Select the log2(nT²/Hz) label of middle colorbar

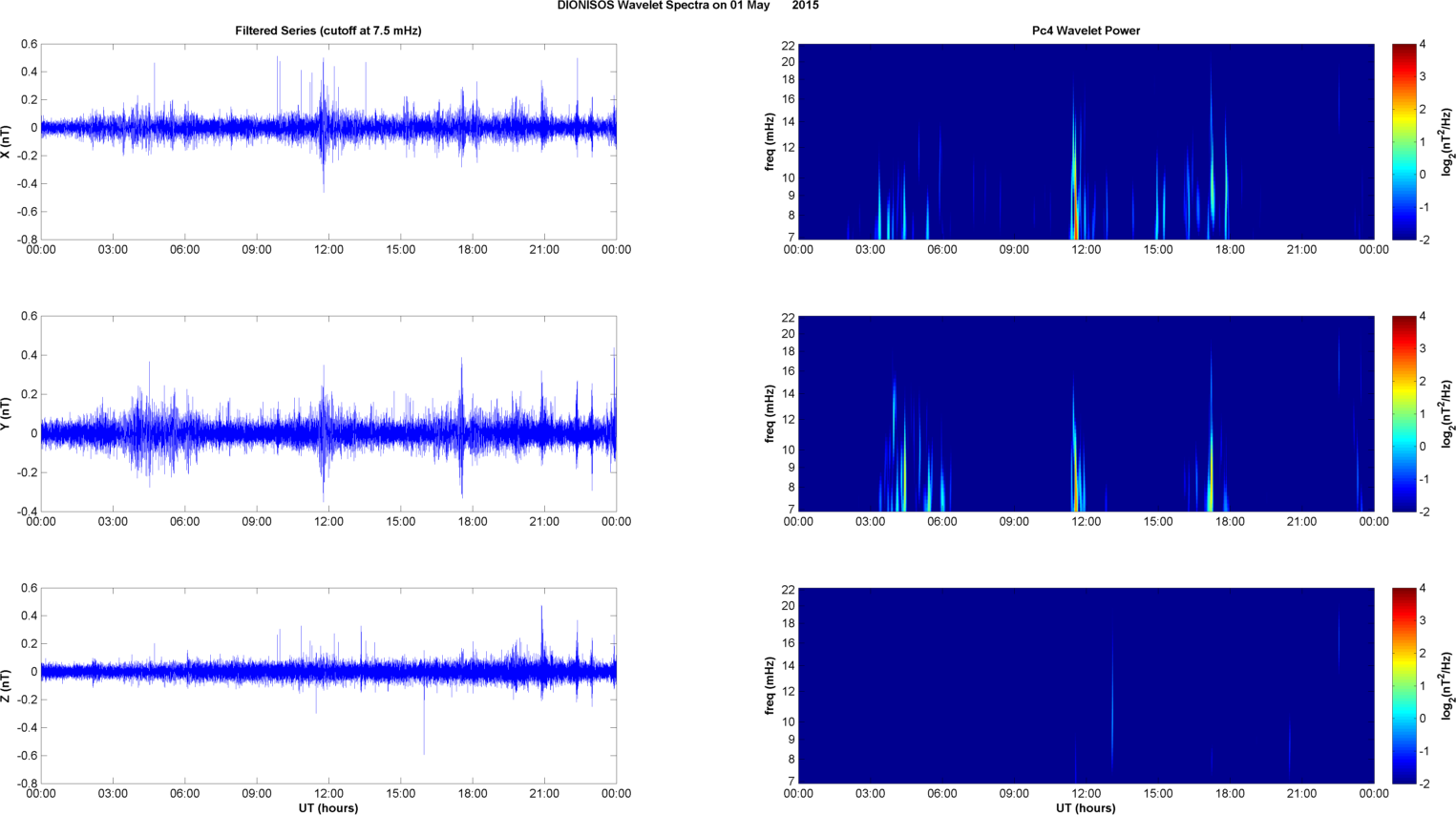(x=1447, y=413)
